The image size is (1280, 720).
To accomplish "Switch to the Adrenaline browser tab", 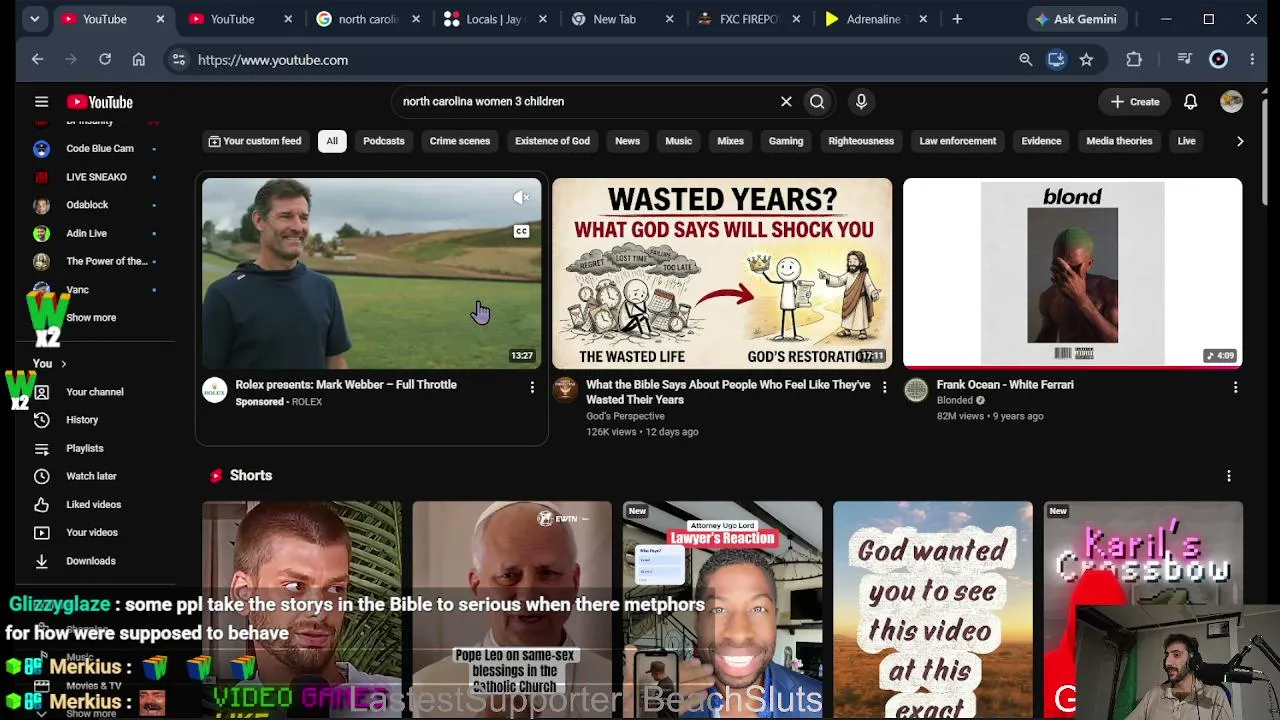I will click(876, 19).
